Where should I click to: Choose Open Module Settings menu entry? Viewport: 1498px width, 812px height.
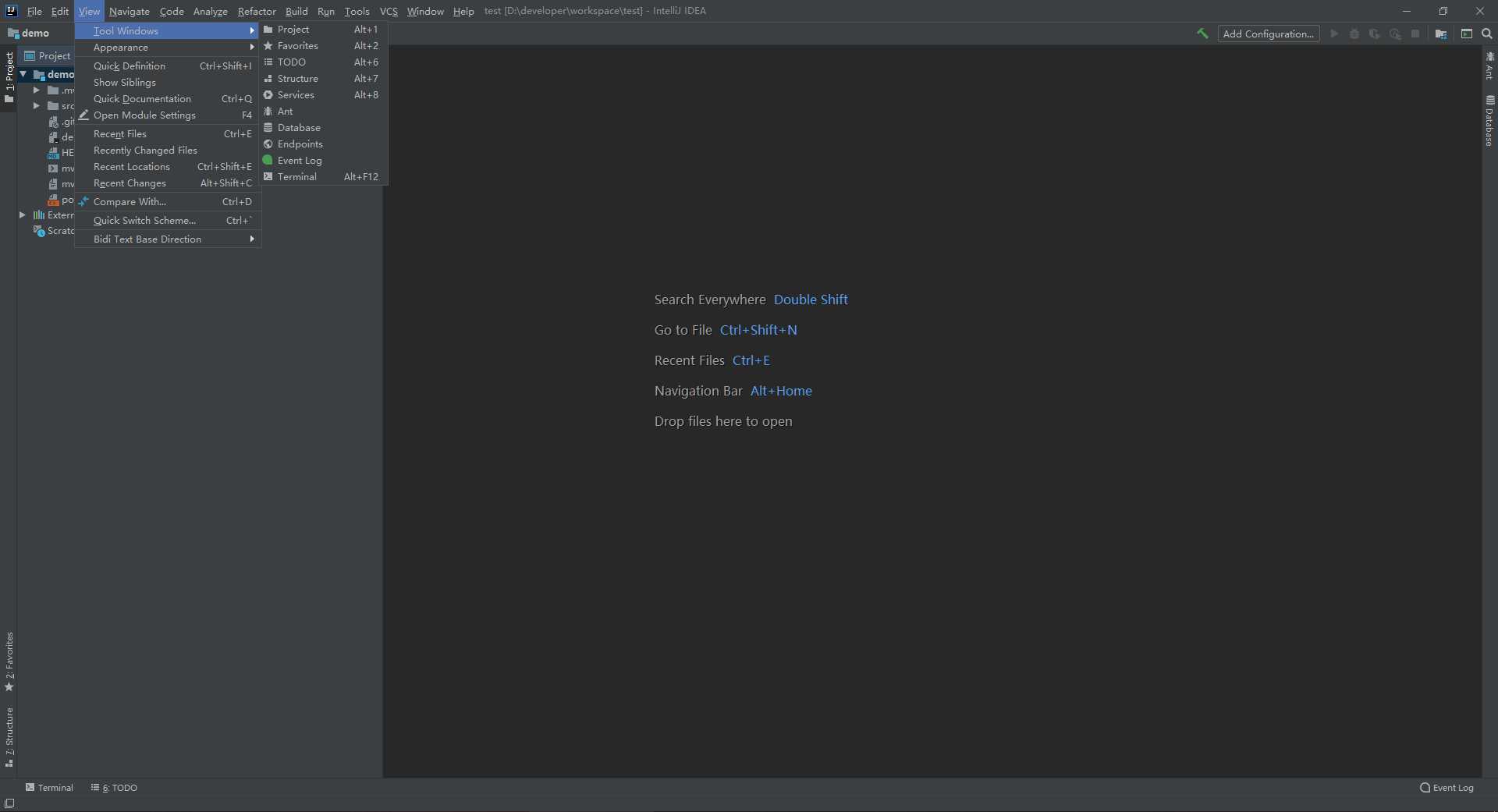(x=167, y=115)
